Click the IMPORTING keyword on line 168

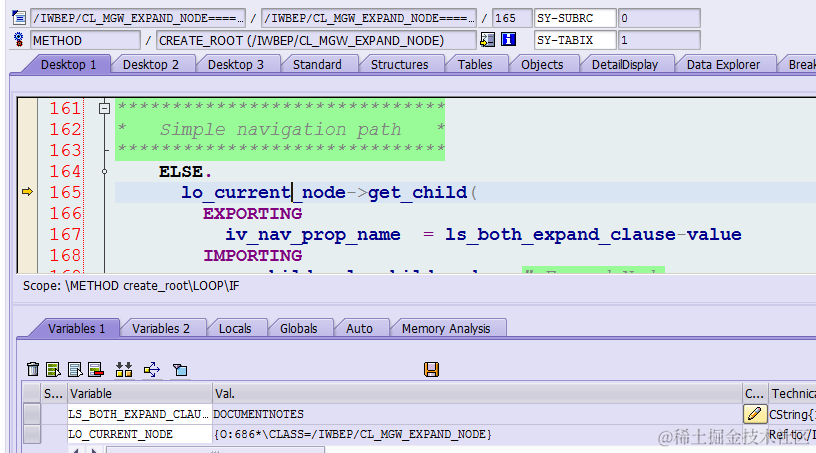tap(252, 256)
